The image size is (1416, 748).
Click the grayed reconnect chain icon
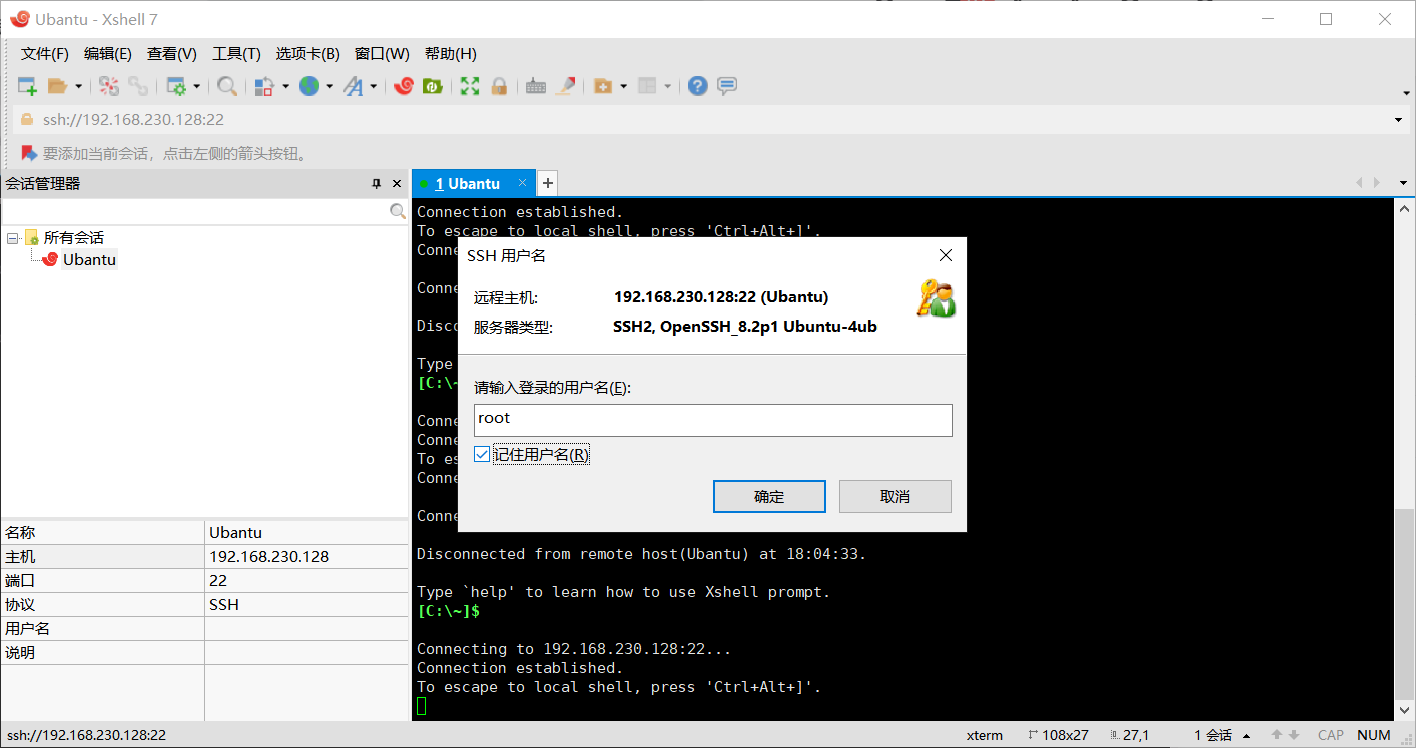click(x=138, y=87)
